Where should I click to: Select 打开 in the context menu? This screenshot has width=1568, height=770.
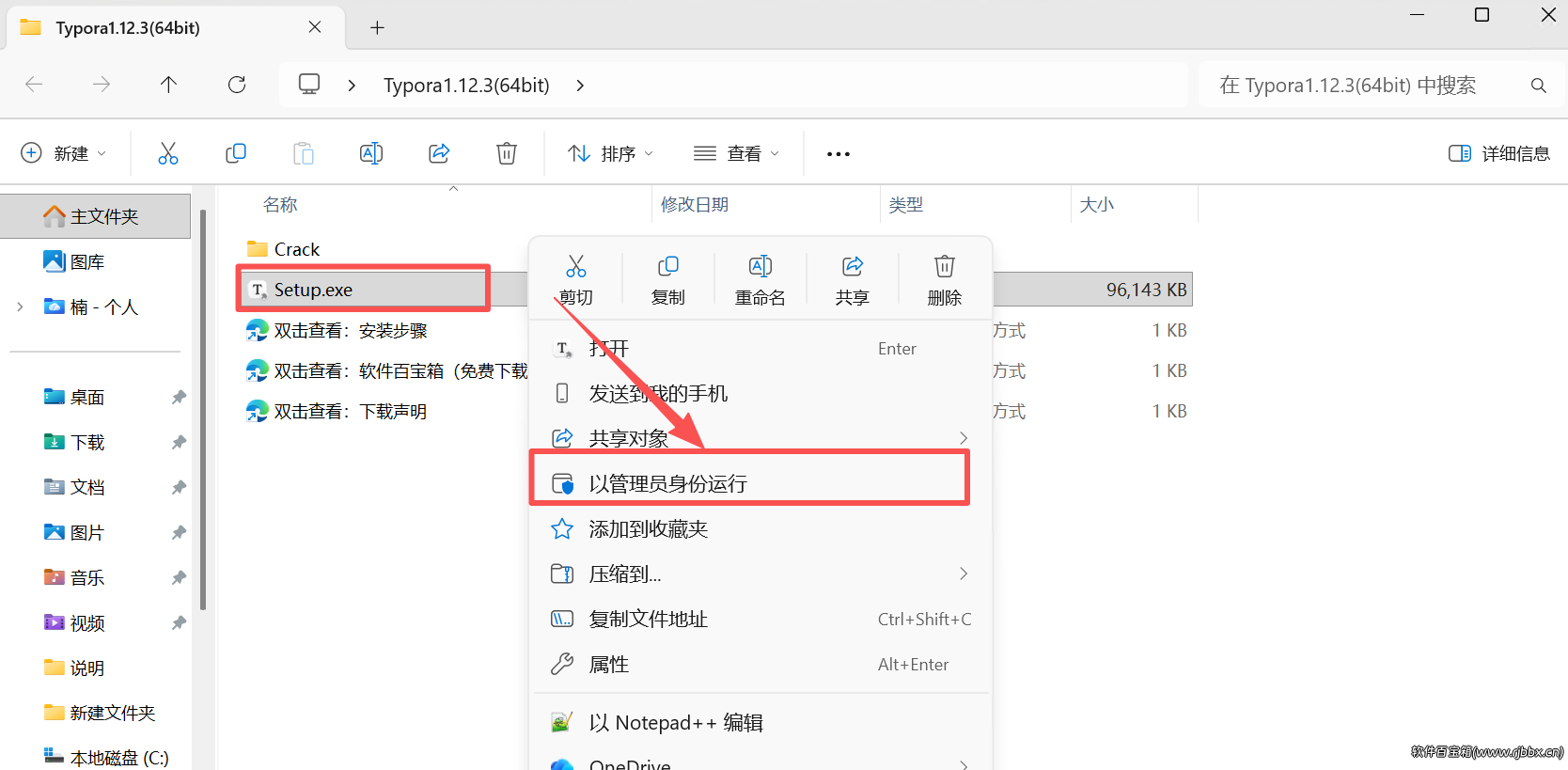coord(761,349)
